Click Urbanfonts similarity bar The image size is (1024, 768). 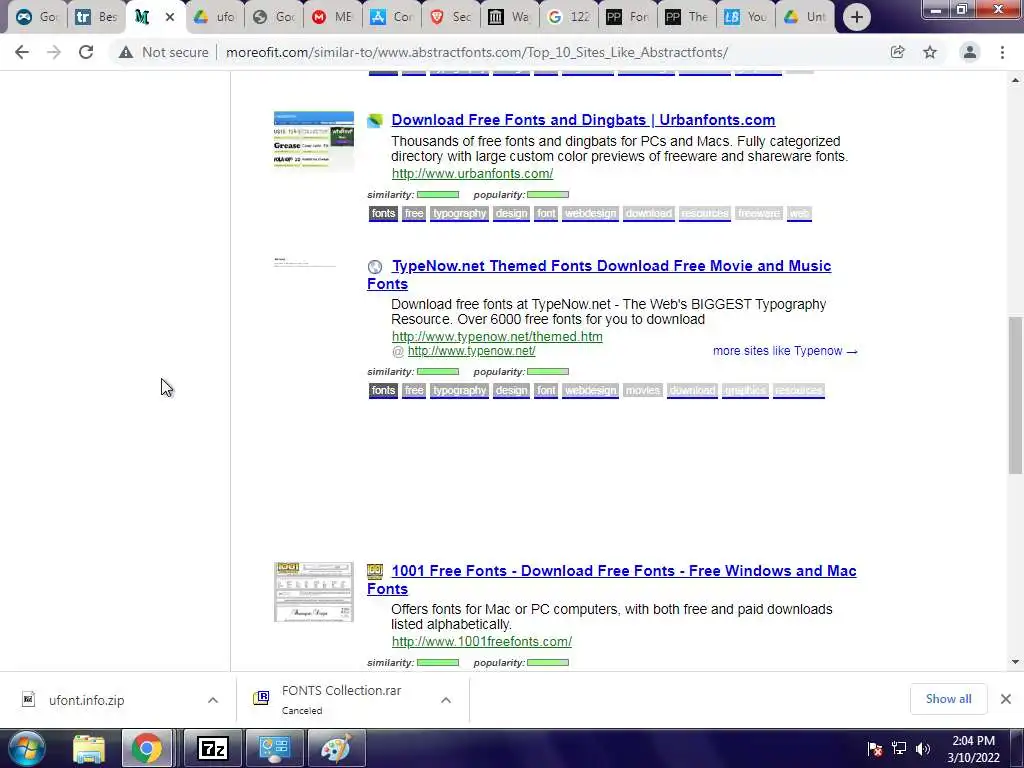438,195
